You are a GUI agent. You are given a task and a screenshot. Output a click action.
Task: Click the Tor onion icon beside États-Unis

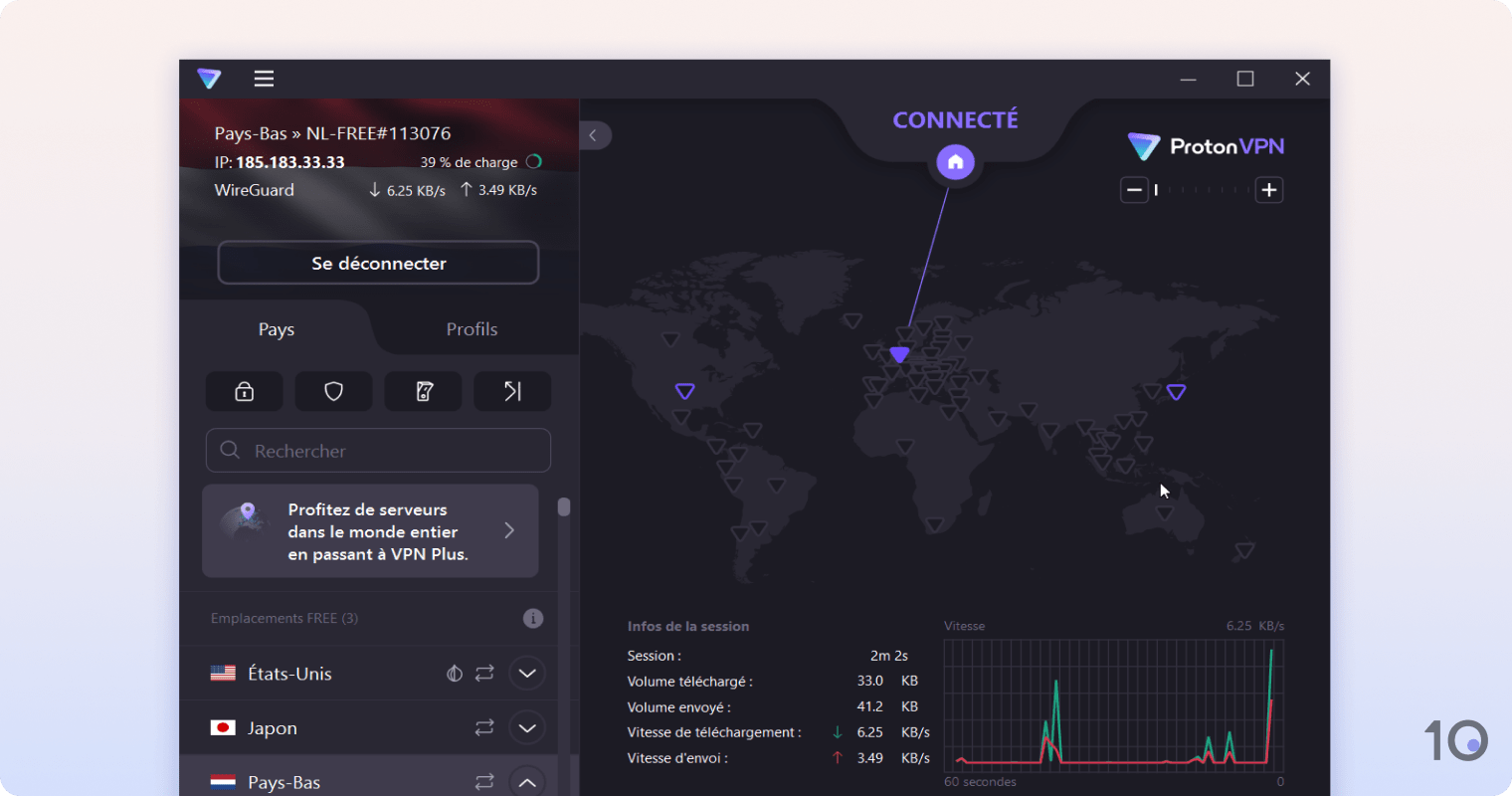pos(455,673)
